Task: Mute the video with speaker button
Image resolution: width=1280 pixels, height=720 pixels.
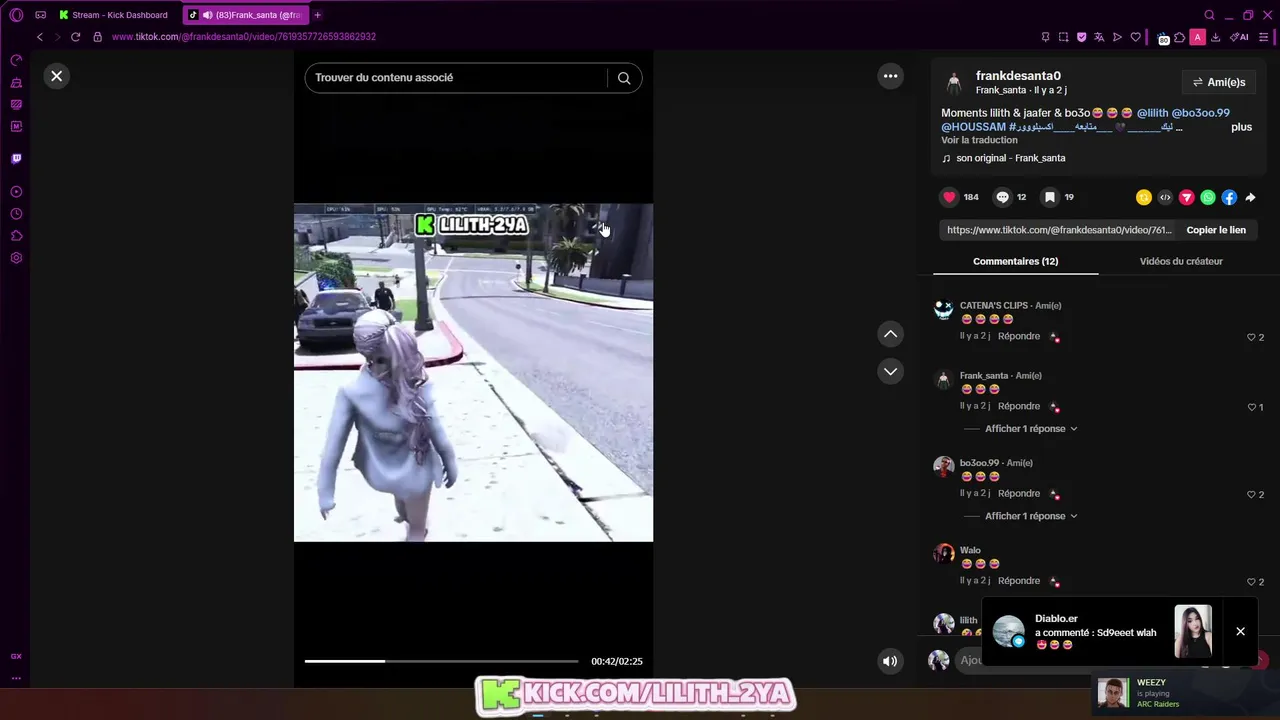Action: tap(890, 661)
